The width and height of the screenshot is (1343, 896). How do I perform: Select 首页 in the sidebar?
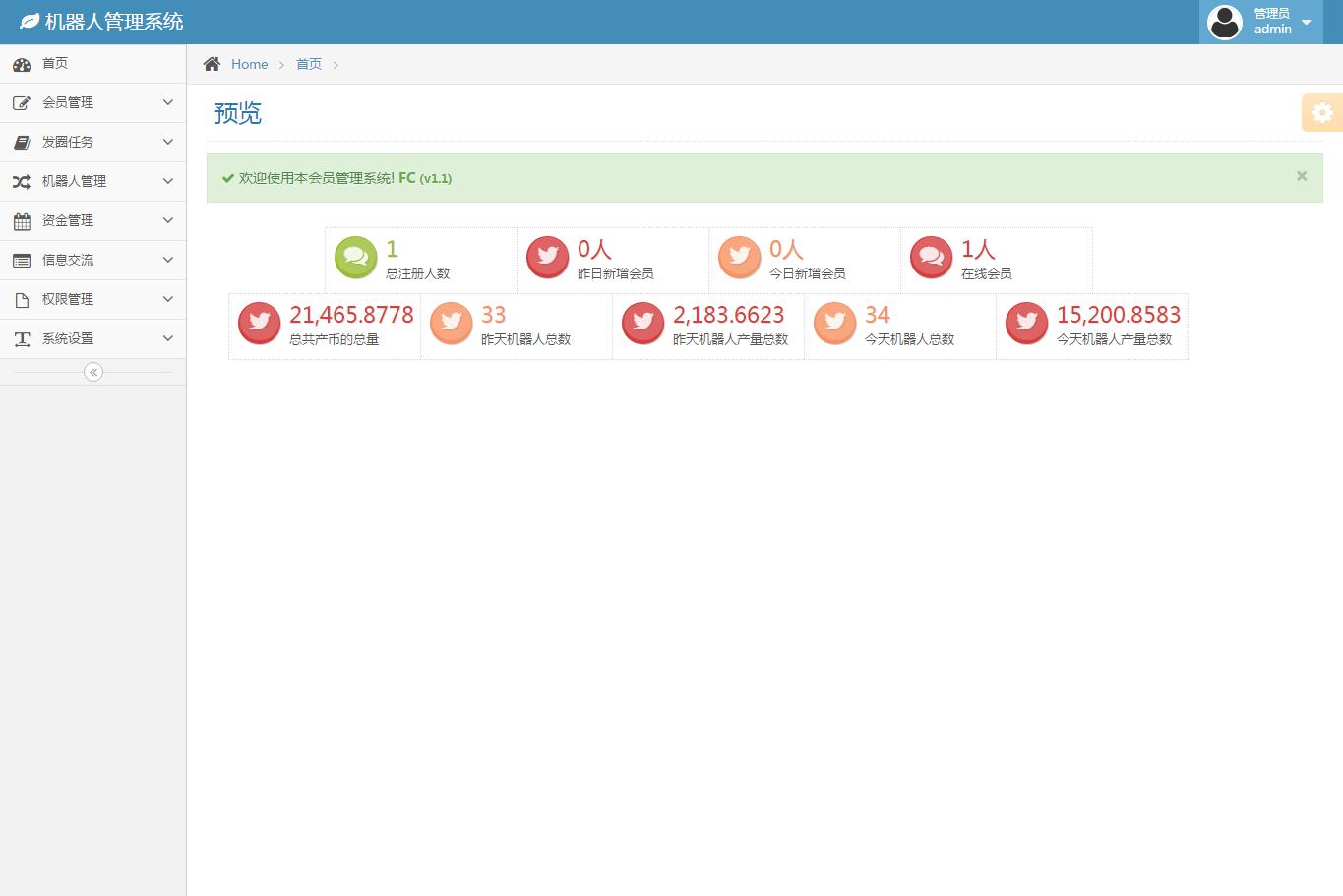point(55,63)
